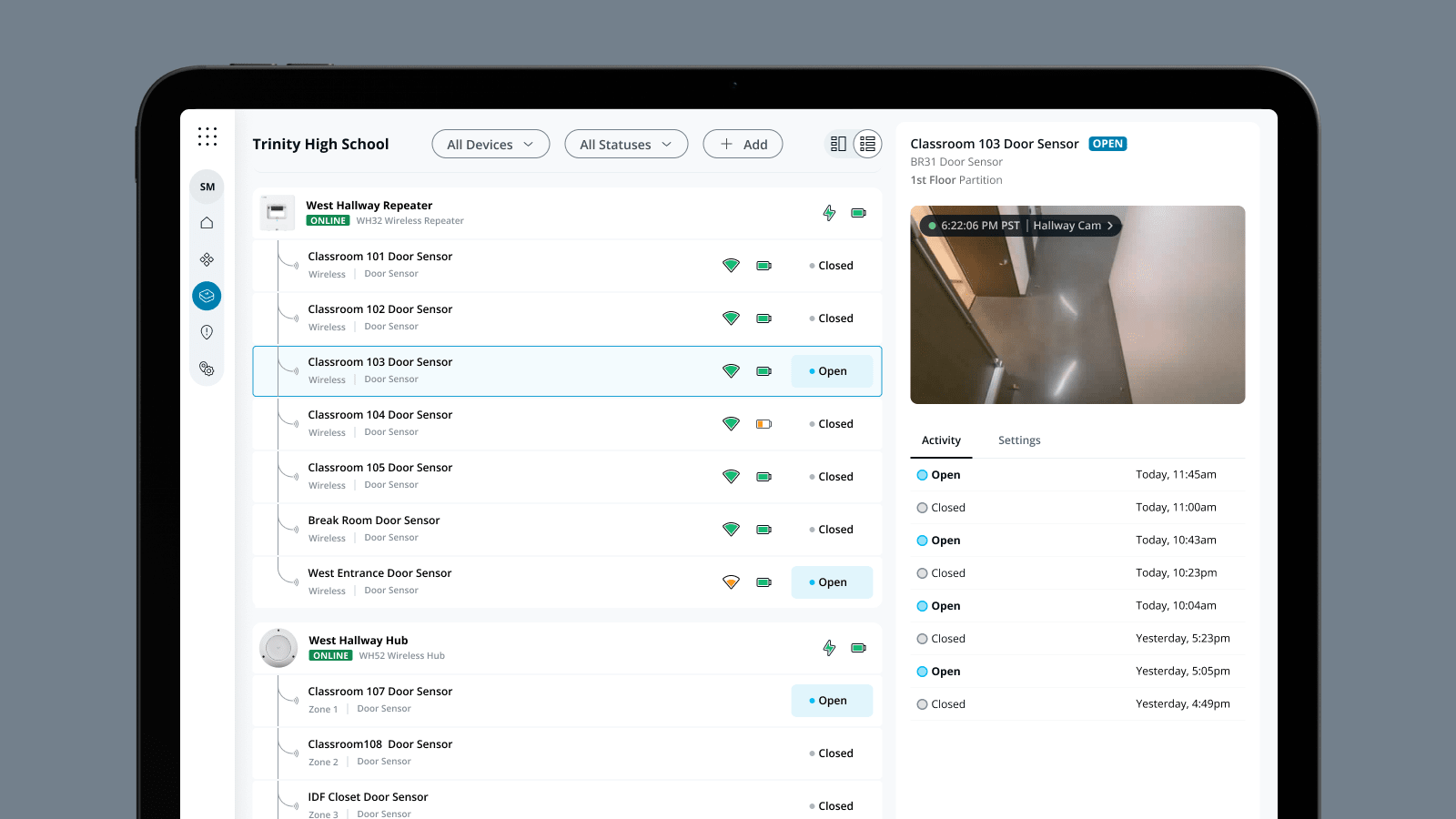Switch to split panel view
Screen dimensions: 1456x819
pyautogui.click(x=838, y=144)
